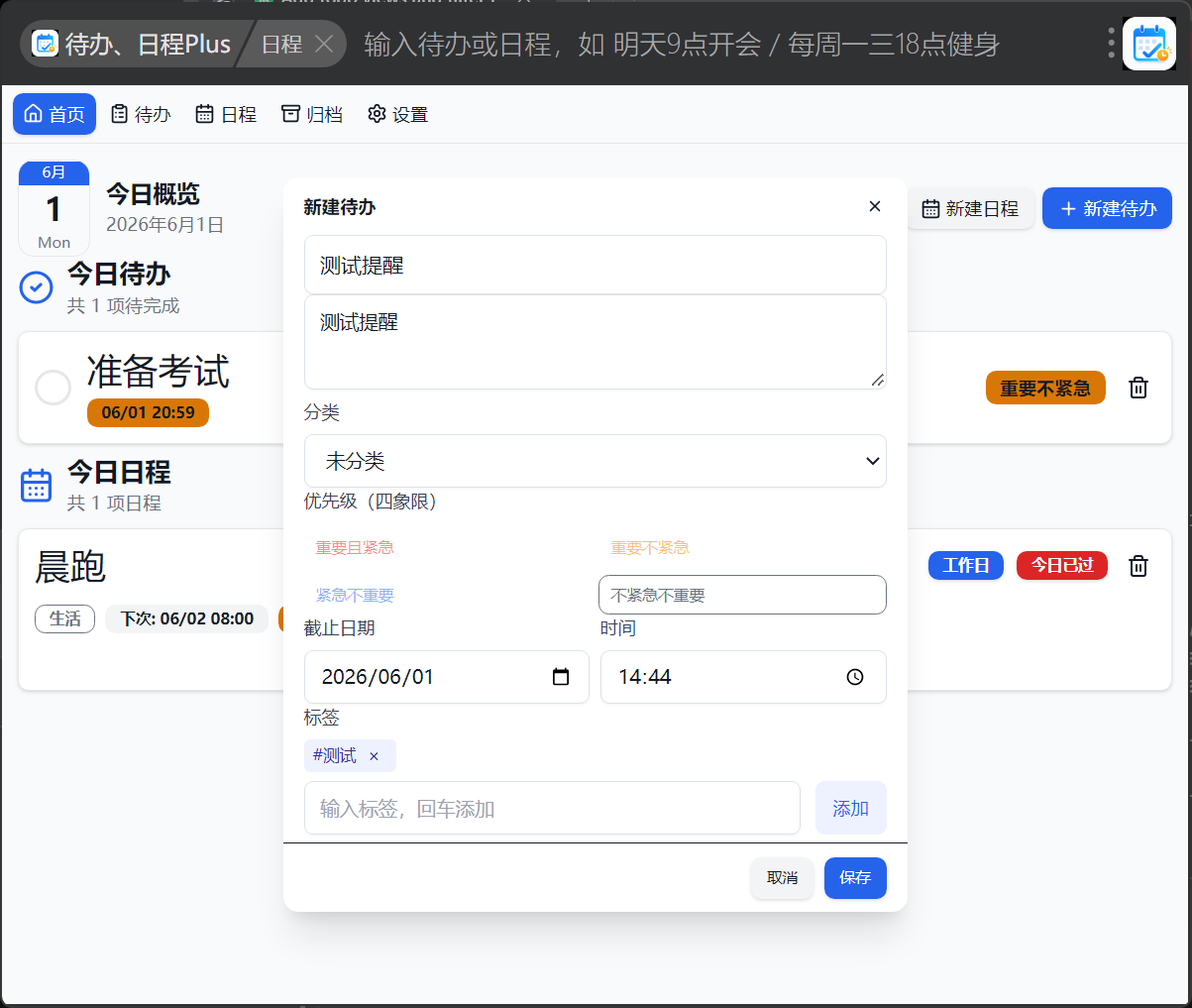Image resolution: width=1192 pixels, height=1008 pixels.
Task: Close the 新建待办 dialog with X
Action: point(874,206)
